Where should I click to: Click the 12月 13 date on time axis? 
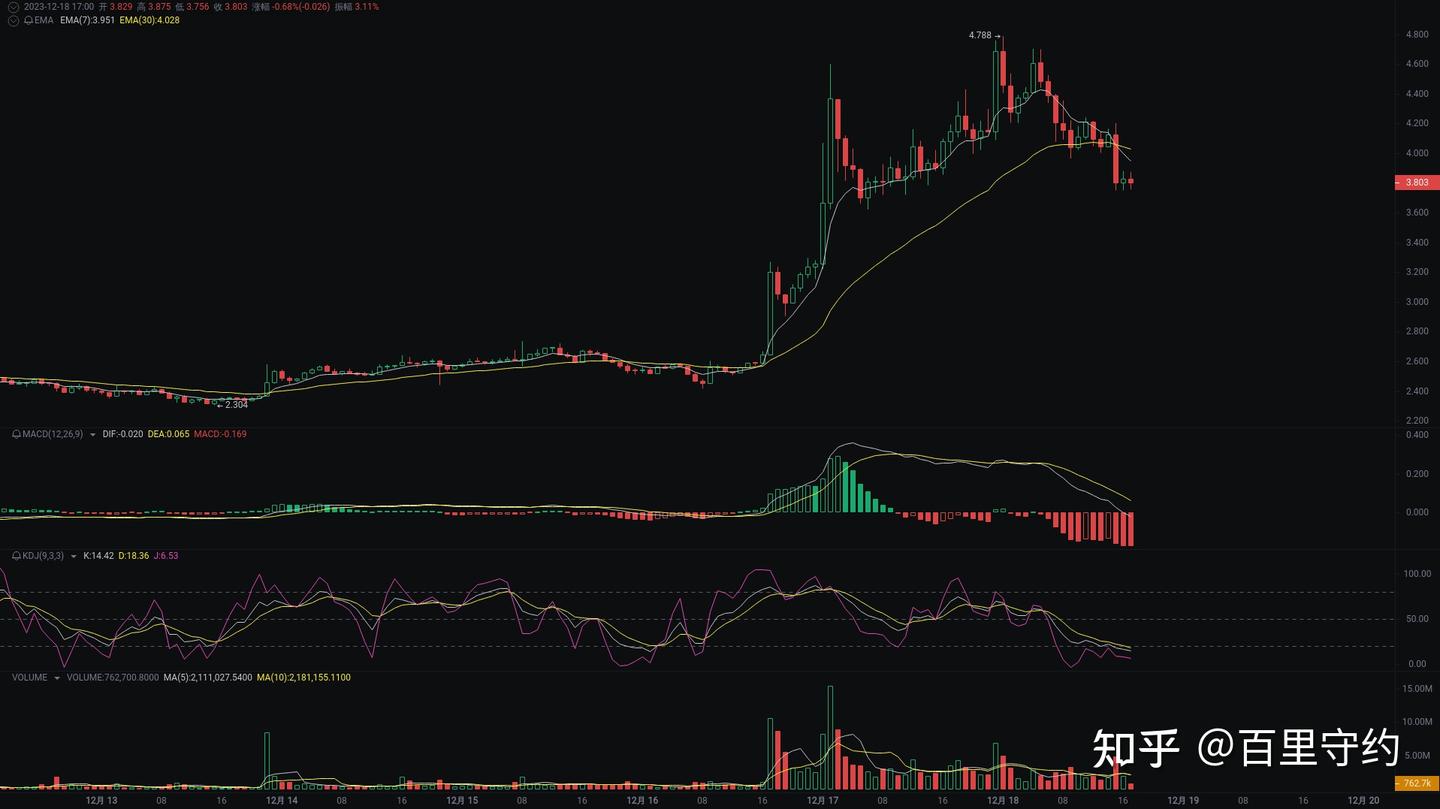tap(101, 800)
